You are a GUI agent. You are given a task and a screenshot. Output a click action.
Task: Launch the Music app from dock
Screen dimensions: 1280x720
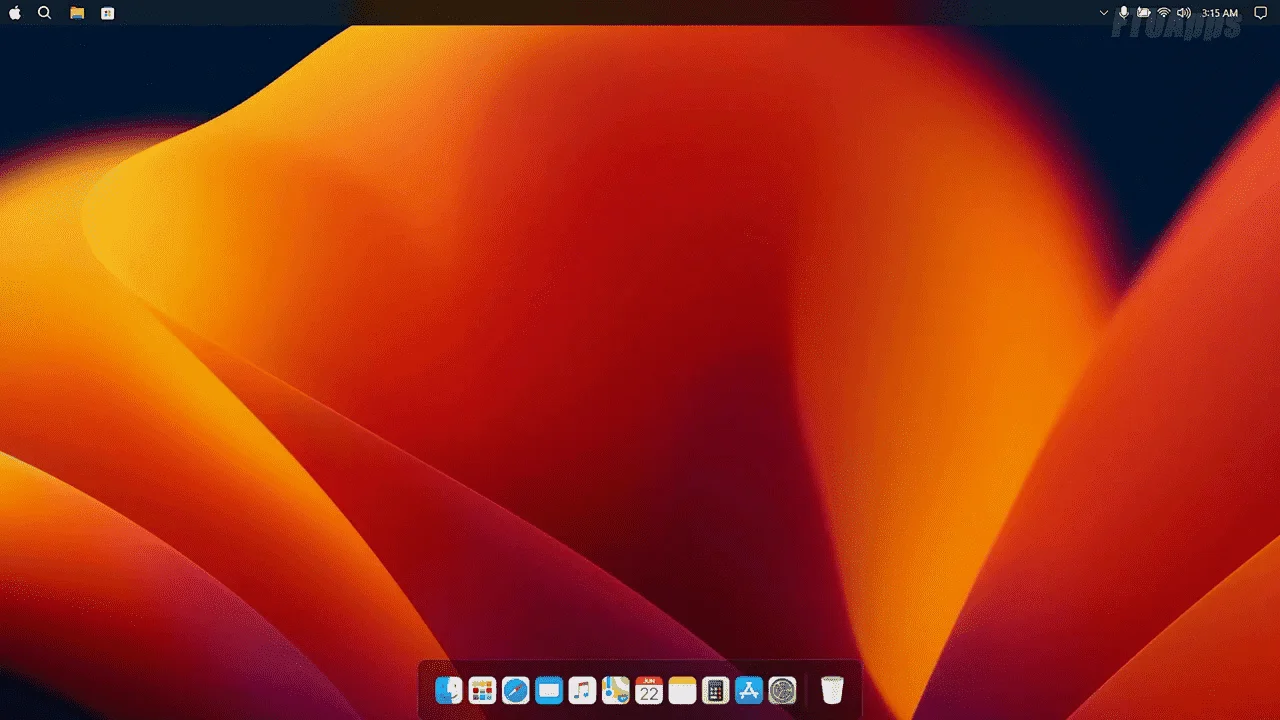click(582, 690)
